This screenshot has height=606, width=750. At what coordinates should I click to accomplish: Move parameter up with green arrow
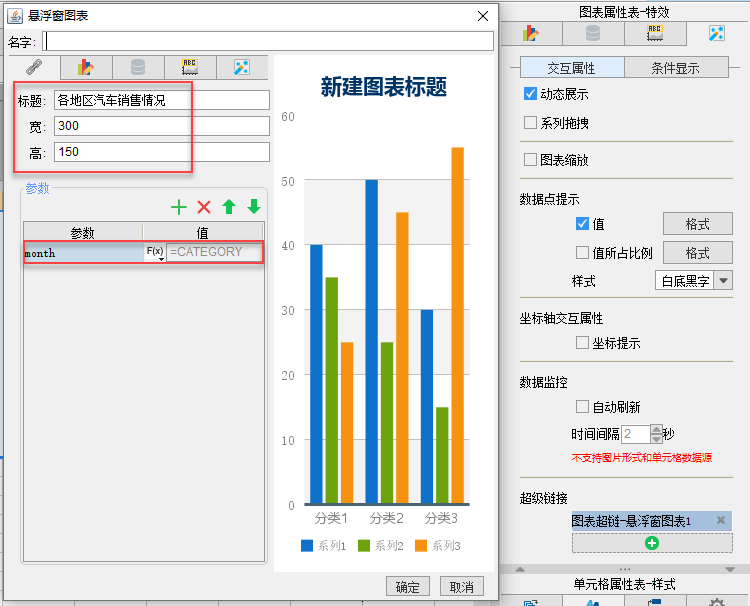pyautogui.click(x=229, y=207)
